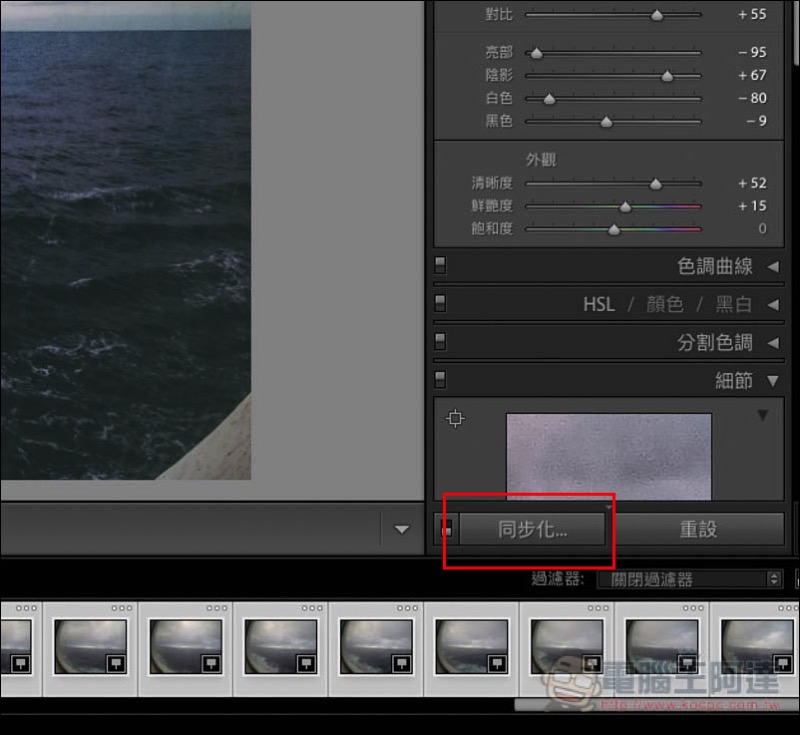
Task: Click the main ocean photo preview
Action: [x=126, y=240]
